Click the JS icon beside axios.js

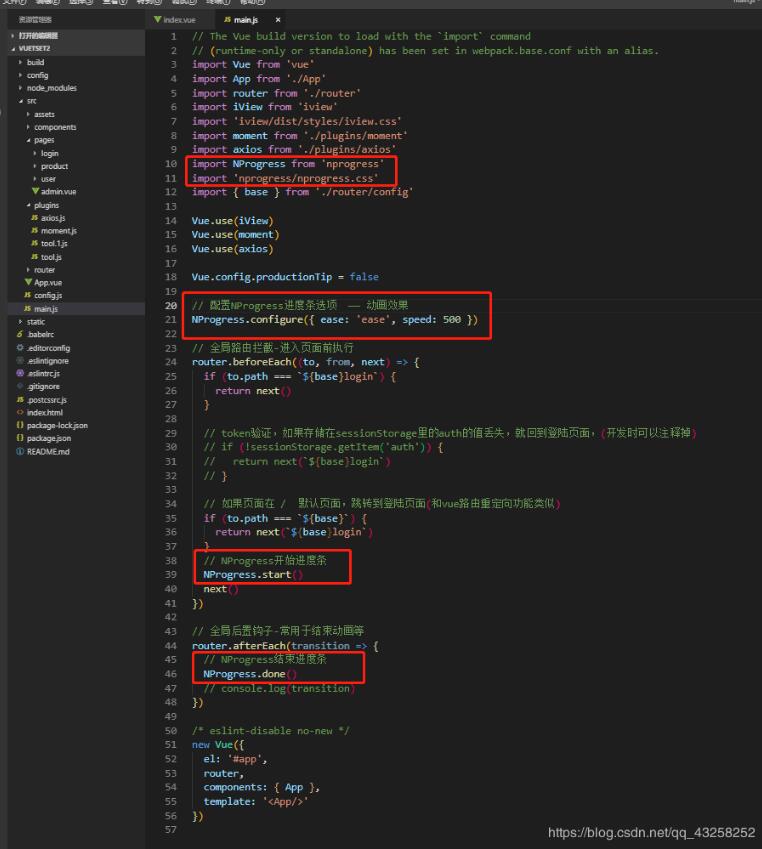(x=35, y=218)
